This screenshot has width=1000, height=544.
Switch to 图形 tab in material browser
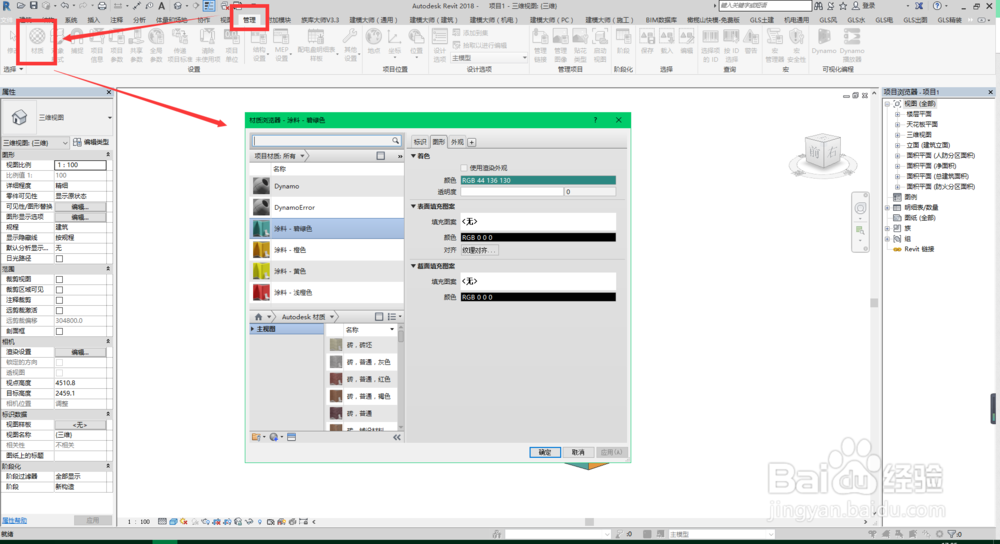pos(439,142)
